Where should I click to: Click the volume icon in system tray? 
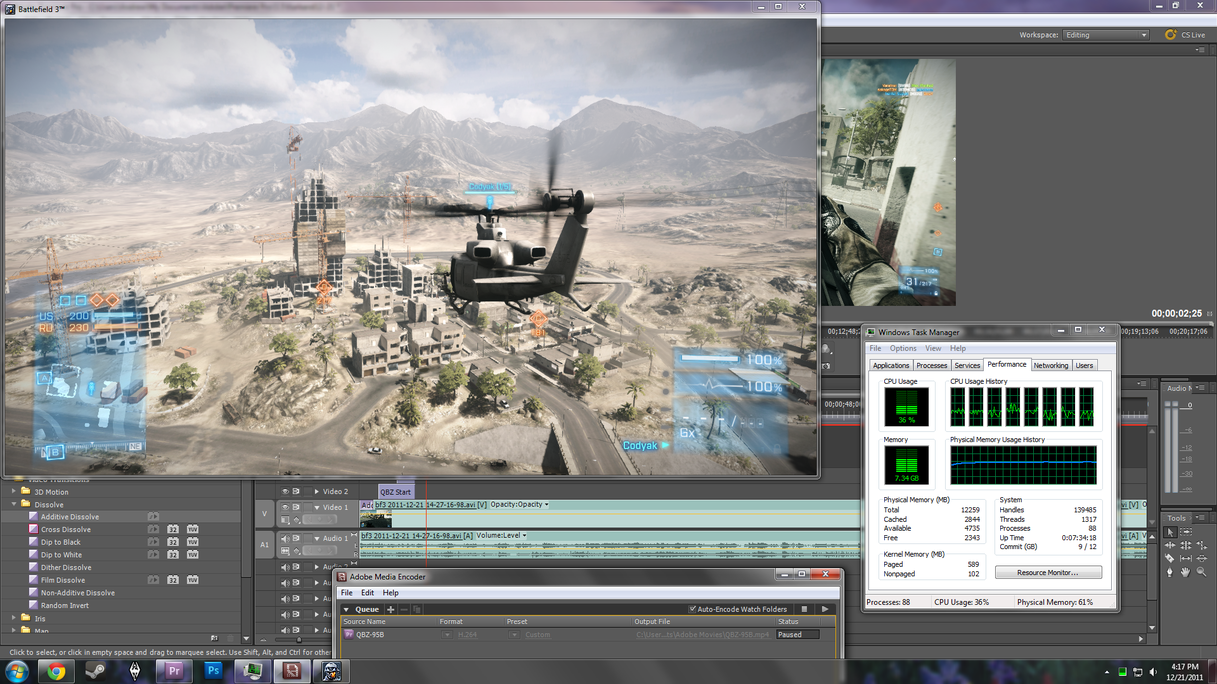(1153, 672)
